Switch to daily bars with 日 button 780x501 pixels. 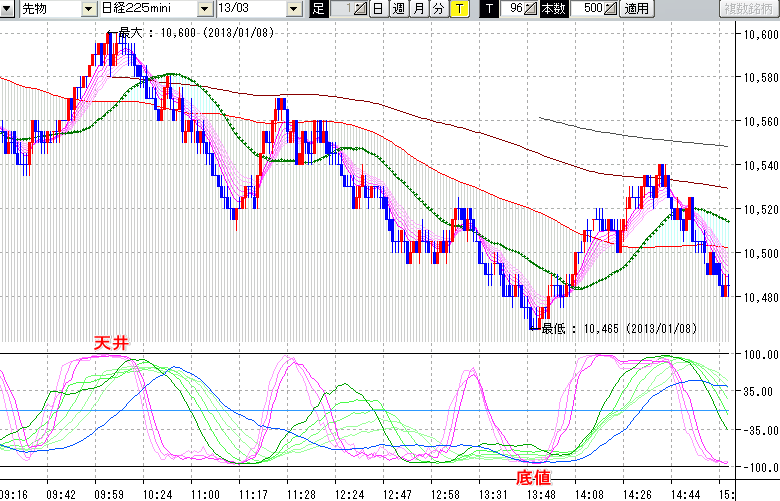377,9
